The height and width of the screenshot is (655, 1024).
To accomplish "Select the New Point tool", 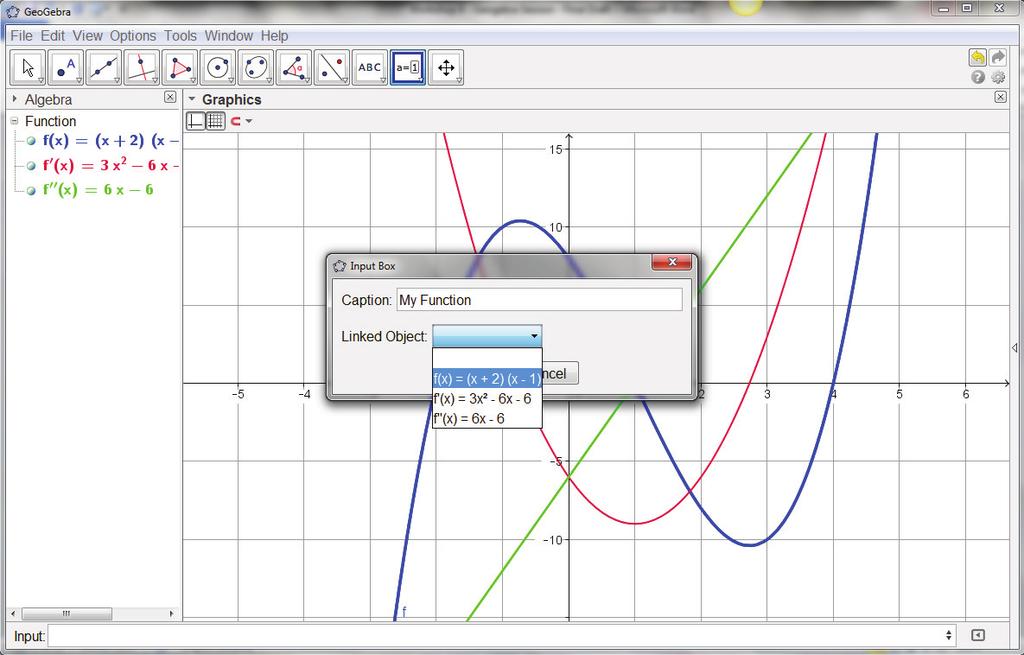I will (x=66, y=67).
